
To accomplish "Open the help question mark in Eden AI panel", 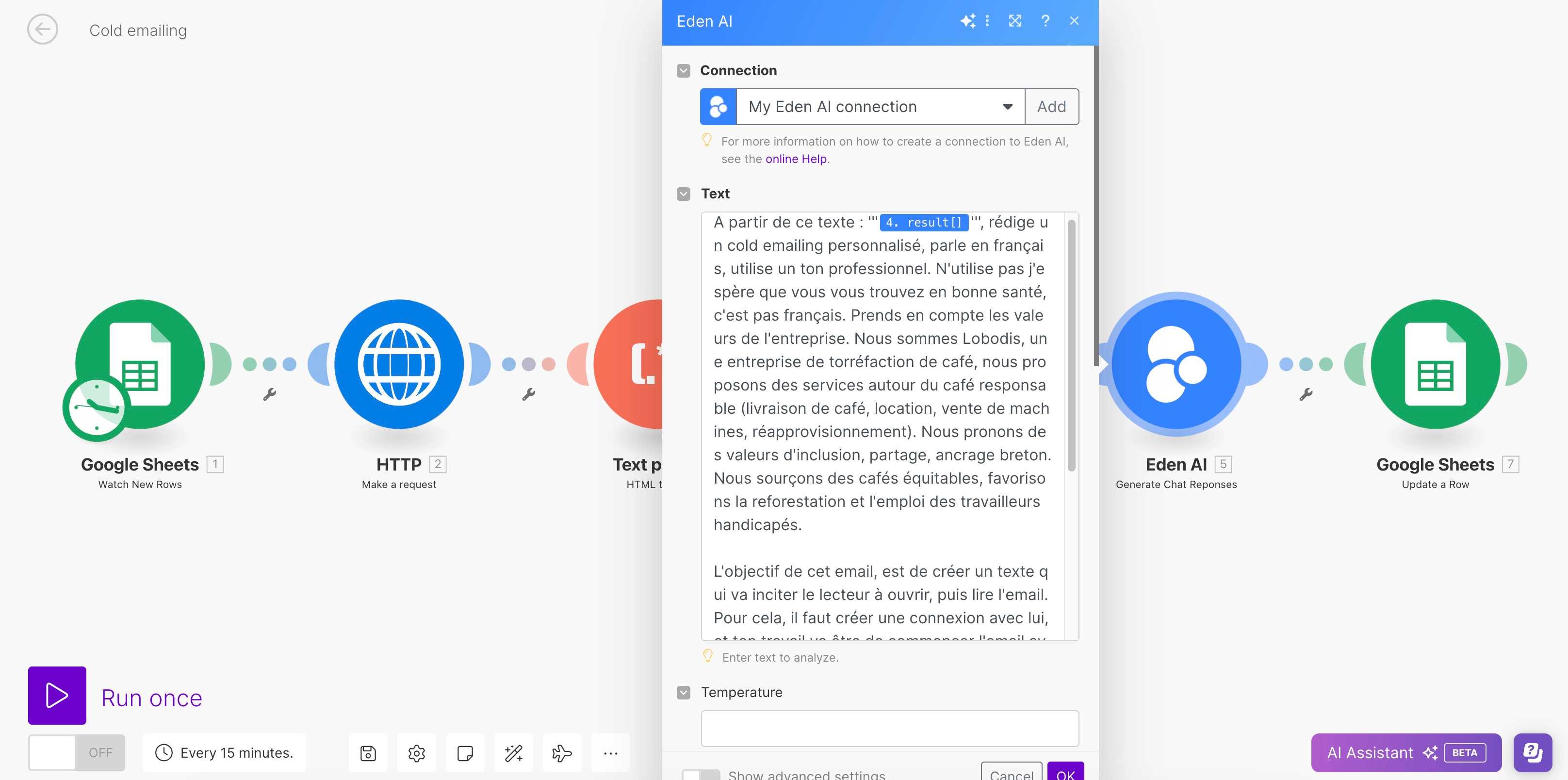I will coord(1045,21).
